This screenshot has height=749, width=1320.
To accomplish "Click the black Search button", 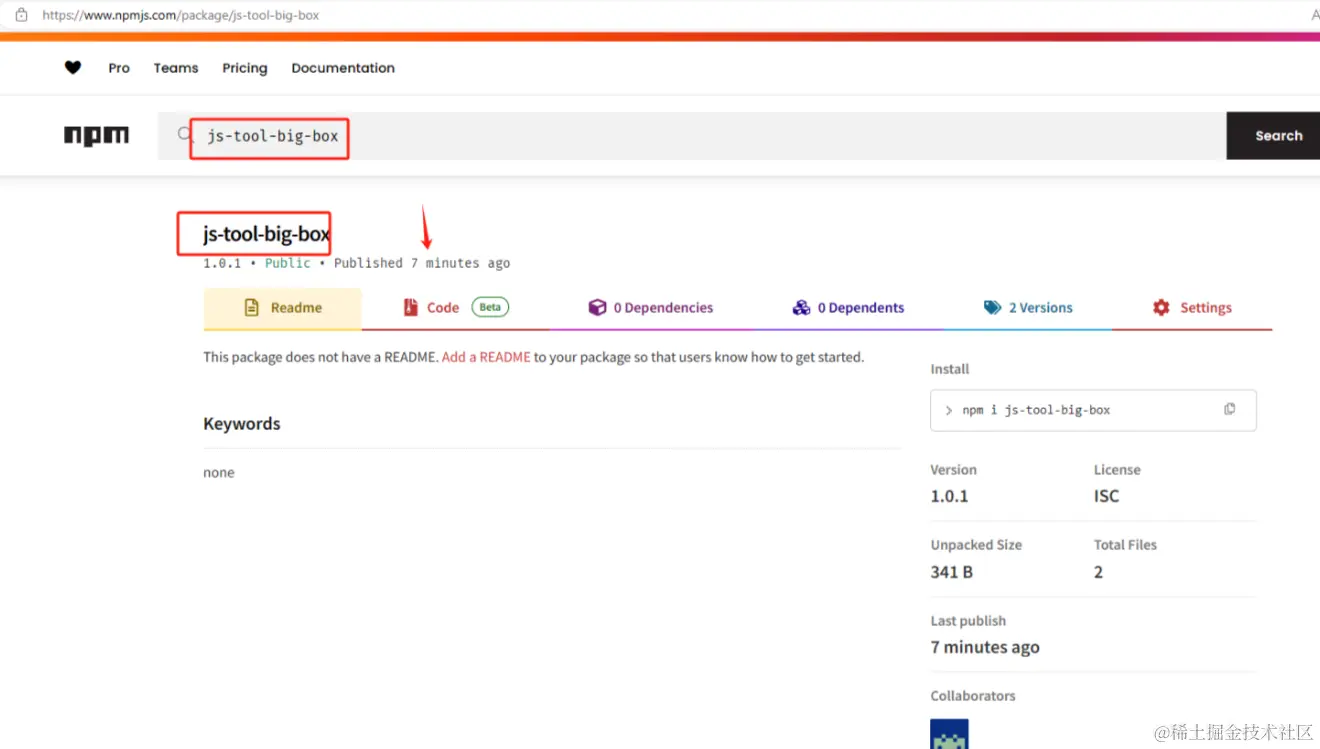I will coord(1273,136).
